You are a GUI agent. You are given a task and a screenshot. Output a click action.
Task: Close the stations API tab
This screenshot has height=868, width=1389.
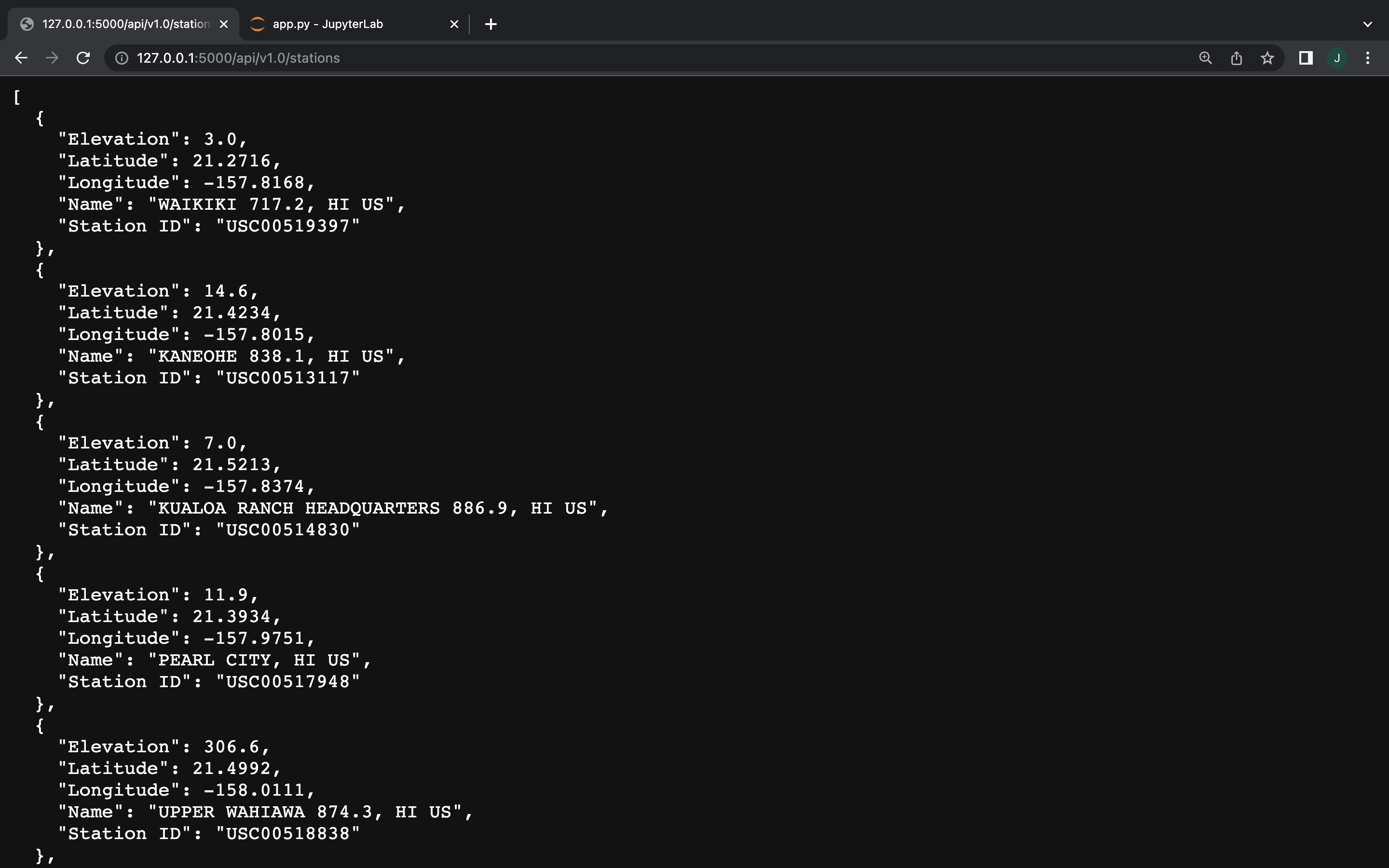click(x=224, y=24)
